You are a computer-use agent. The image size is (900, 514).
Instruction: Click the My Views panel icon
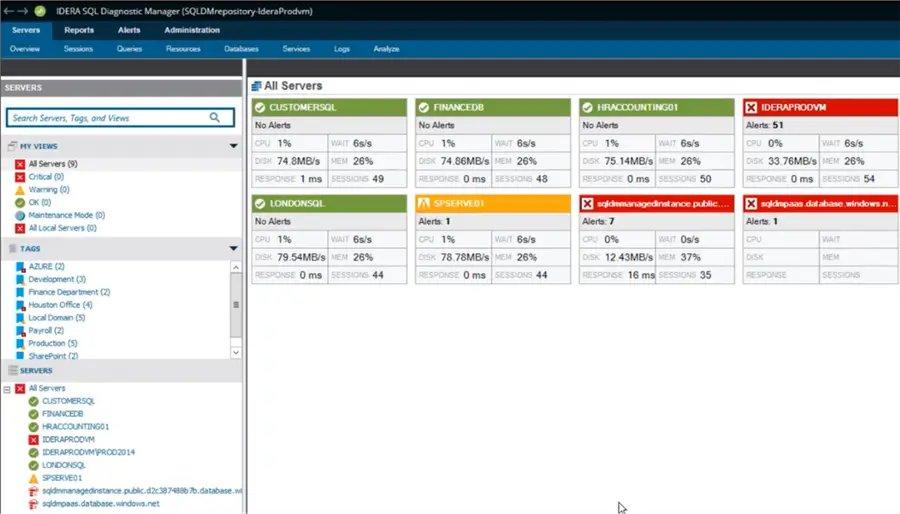12,146
